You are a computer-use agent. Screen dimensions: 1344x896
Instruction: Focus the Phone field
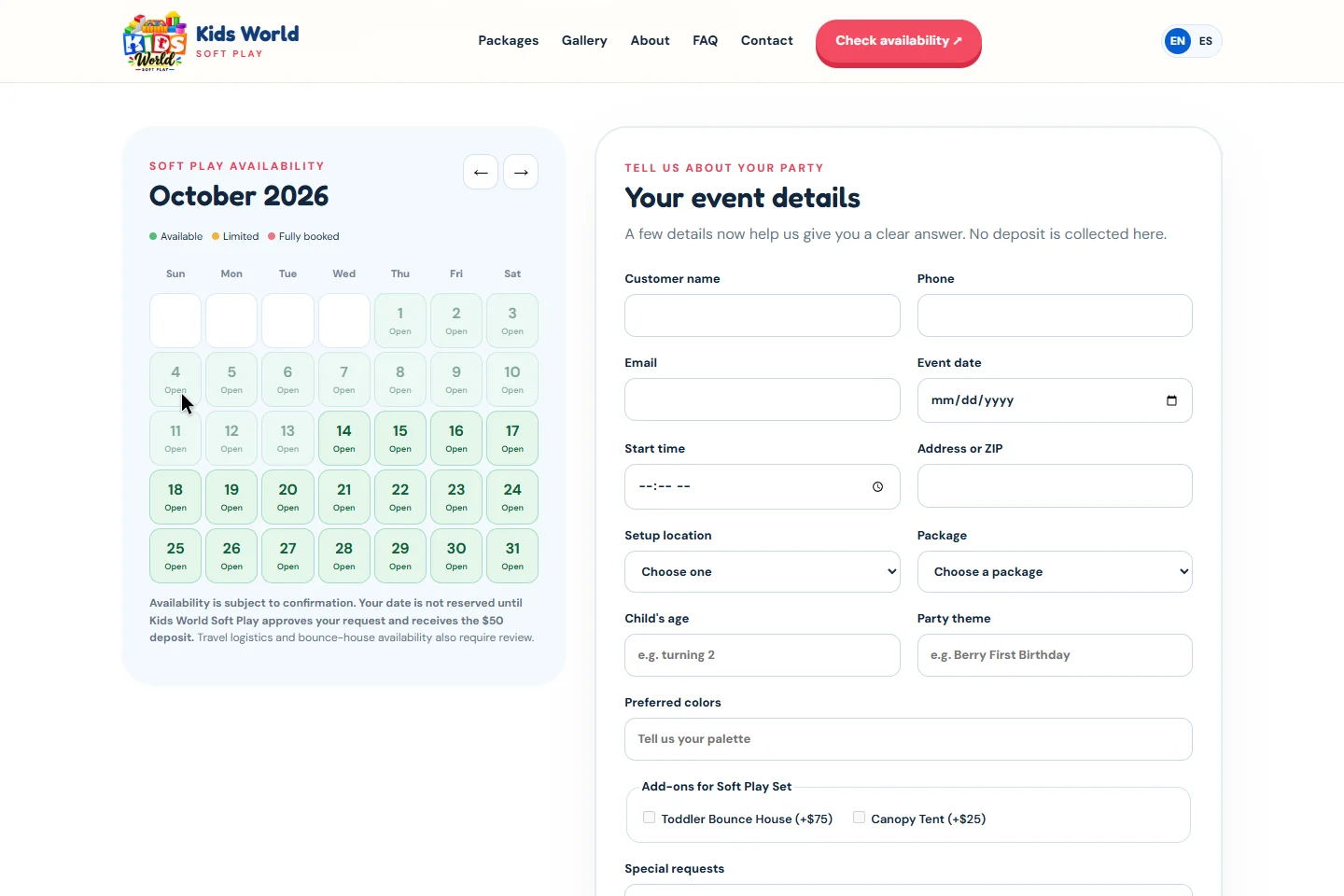1055,315
